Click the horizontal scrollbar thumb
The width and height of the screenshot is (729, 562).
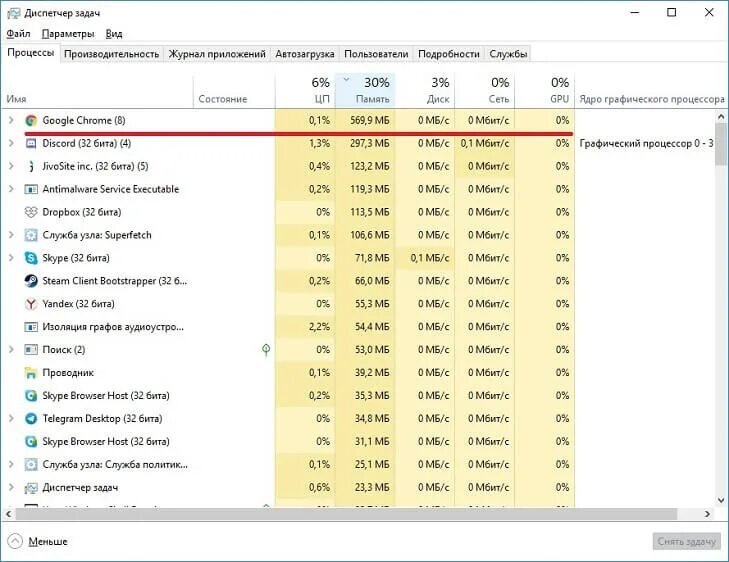coord(346,514)
